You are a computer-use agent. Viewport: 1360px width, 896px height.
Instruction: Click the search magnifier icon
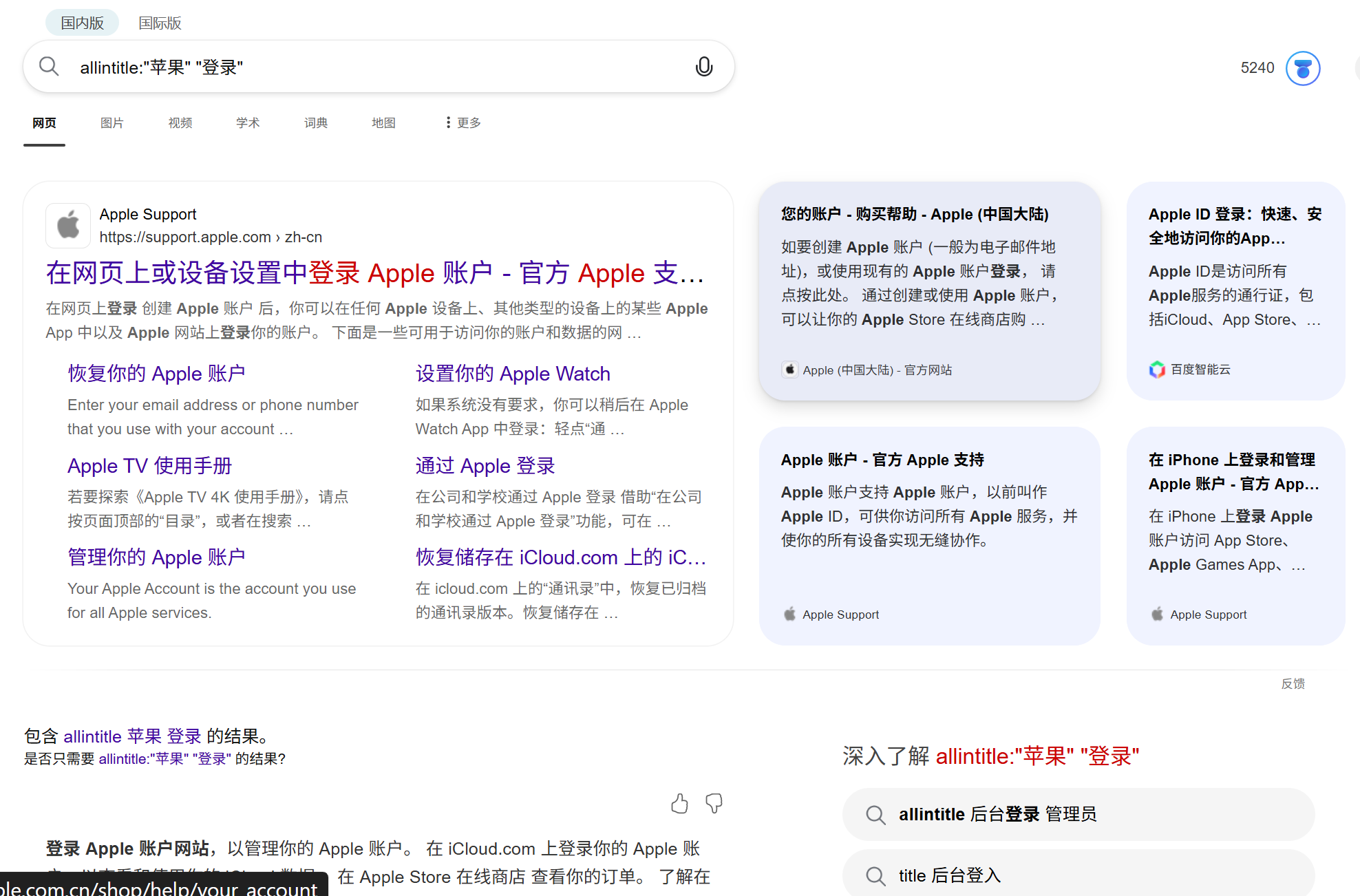(x=49, y=67)
